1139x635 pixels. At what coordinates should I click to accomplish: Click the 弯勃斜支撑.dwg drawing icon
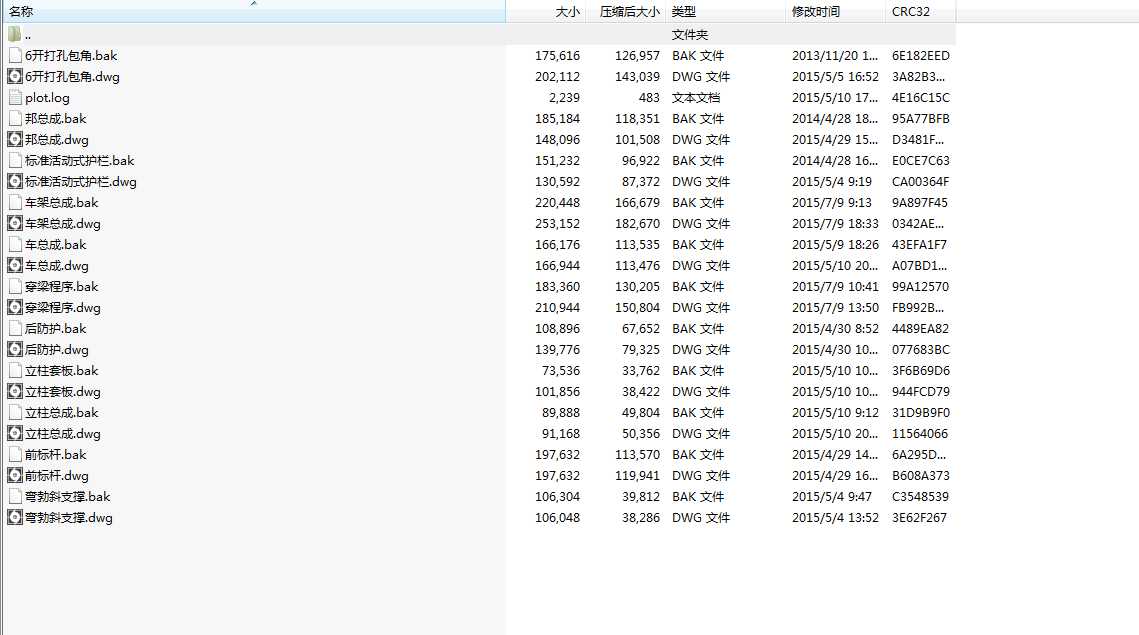pyautogui.click(x=15, y=519)
